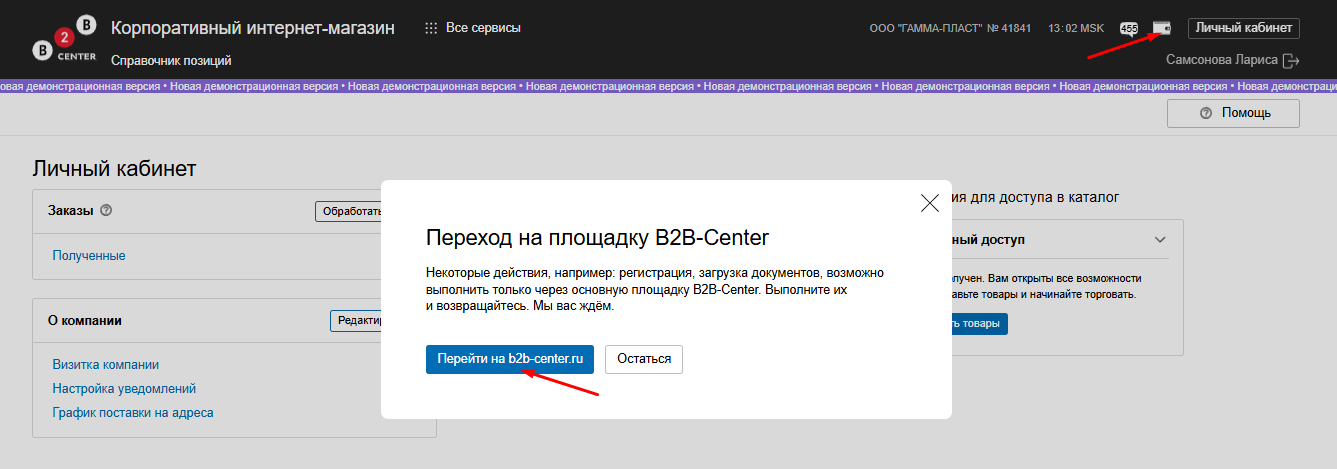Screen dimensions: 1337x469
Task: Click the wallet icon in header
Action: [1161, 28]
